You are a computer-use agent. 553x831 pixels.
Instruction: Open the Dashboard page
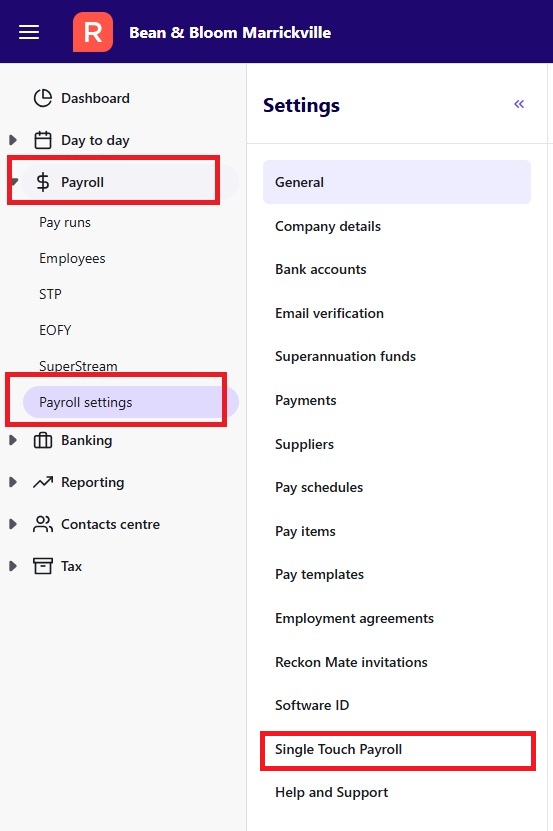point(95,98)
